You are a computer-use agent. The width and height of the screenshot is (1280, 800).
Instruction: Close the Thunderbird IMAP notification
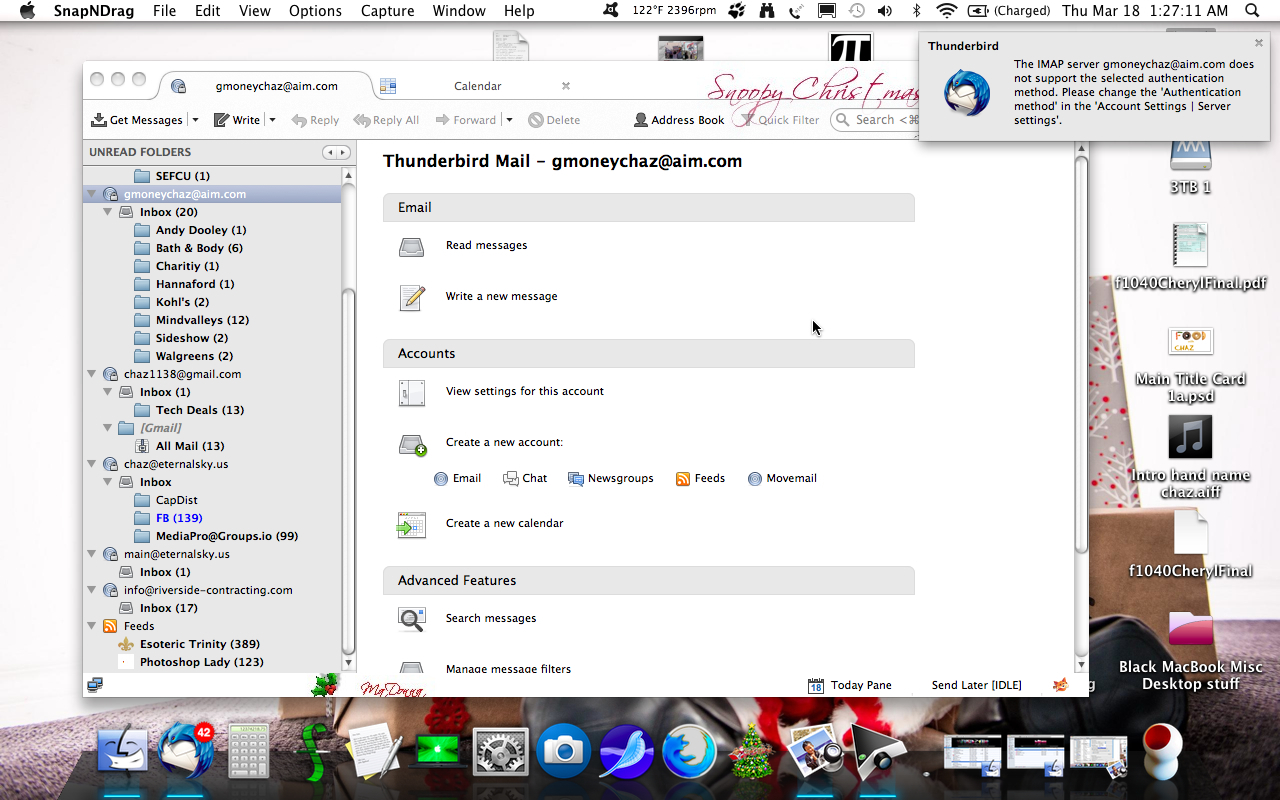(x=1259, y=43)
